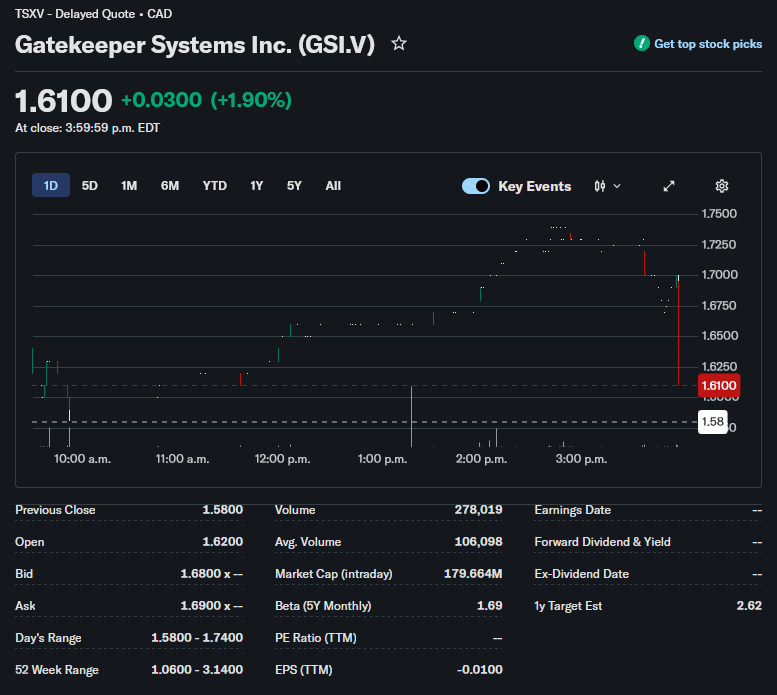This screenshot has height=695, width=777.
Task: Click the Earnings Date label
Action: pyautogui.click(x=572, y=510)
